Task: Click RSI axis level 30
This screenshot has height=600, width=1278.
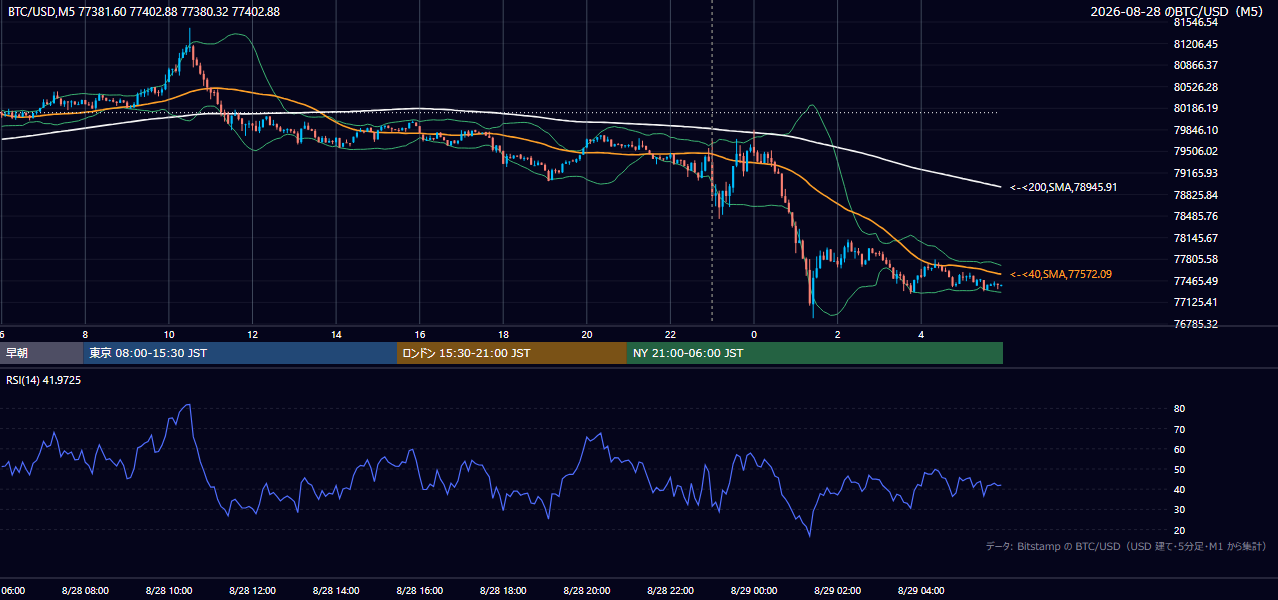Action: pos(1180,510)
